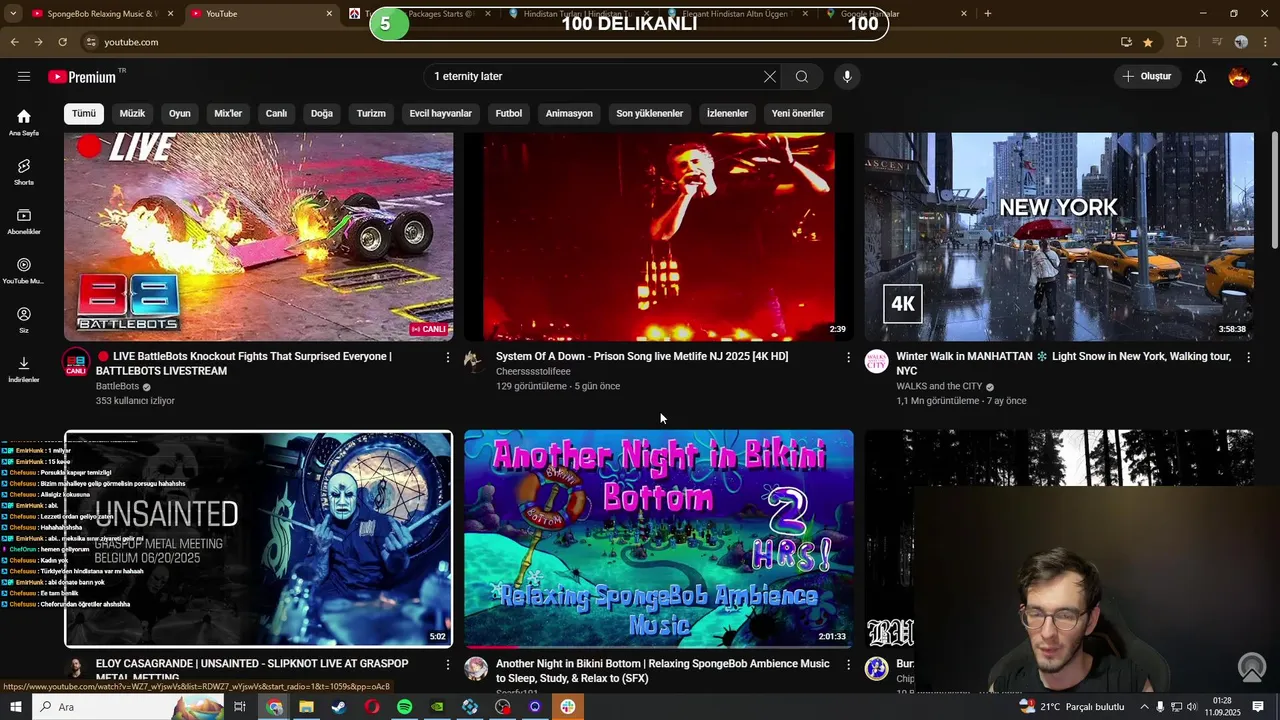
Task: Open LIVE BattleBots Knockout Fights title
Action: coord(244,364)
